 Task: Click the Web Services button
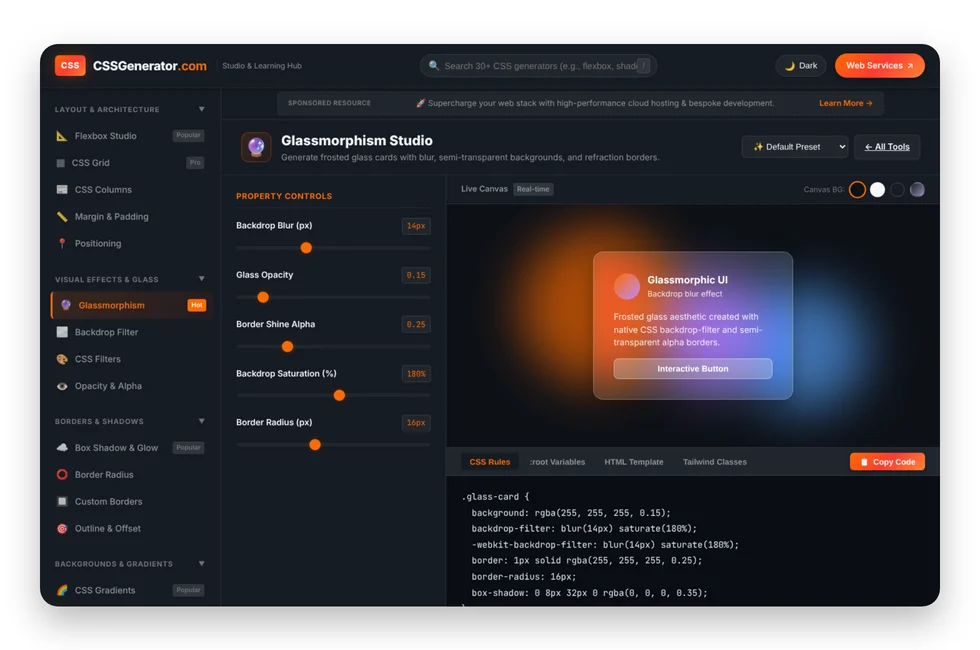(879, 66)
